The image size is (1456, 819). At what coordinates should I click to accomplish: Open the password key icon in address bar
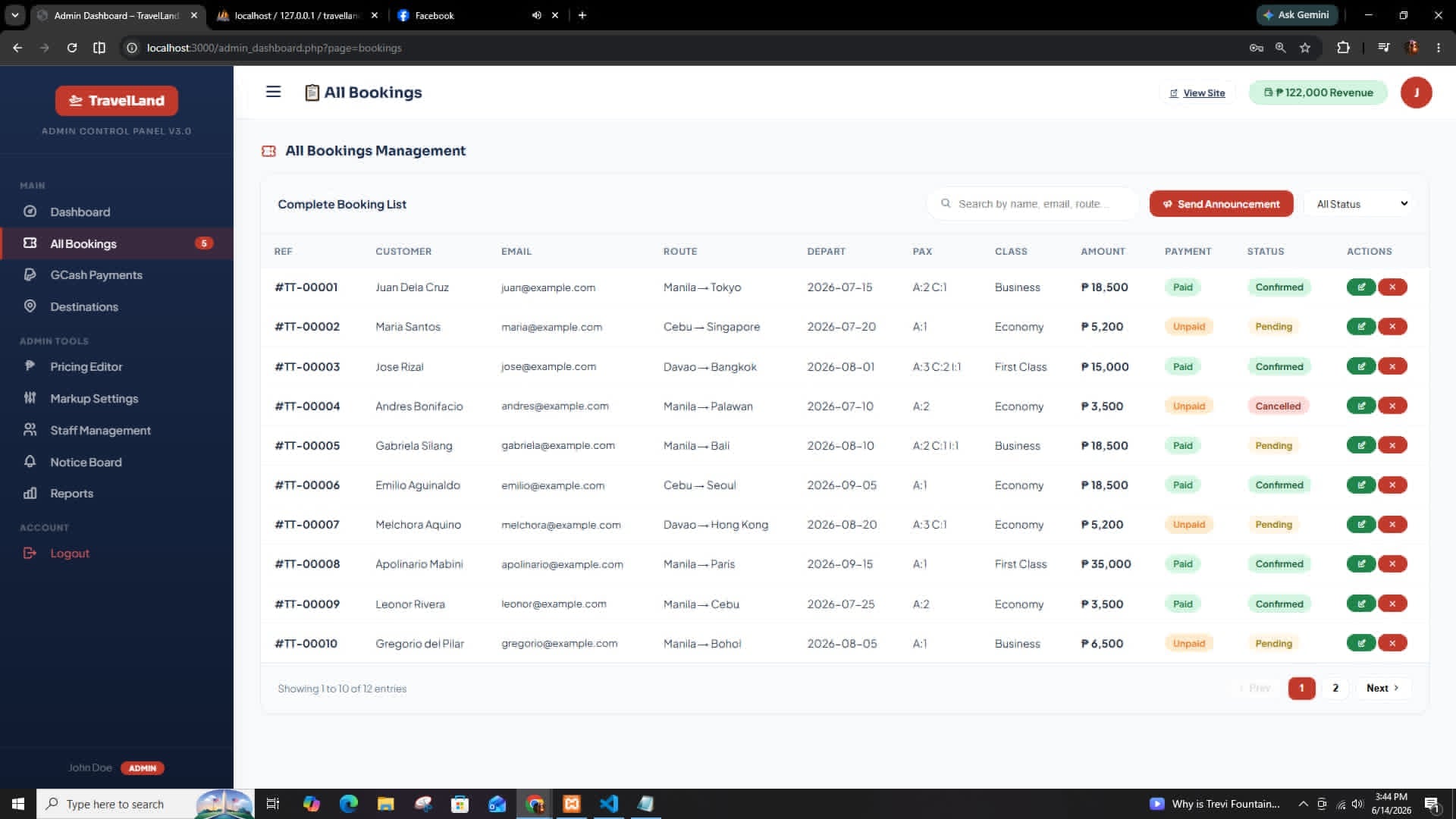(x=1257, y=48)
